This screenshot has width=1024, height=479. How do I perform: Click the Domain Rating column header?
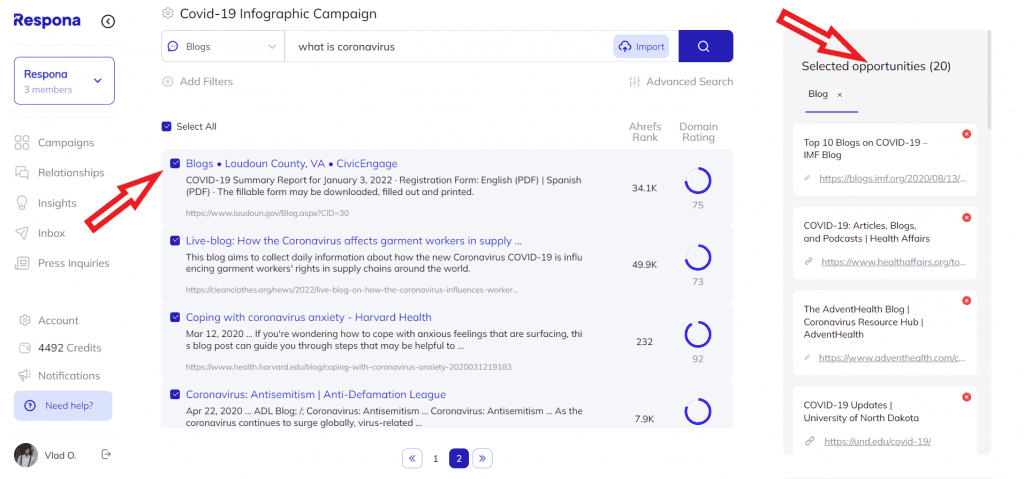(698, 132)
